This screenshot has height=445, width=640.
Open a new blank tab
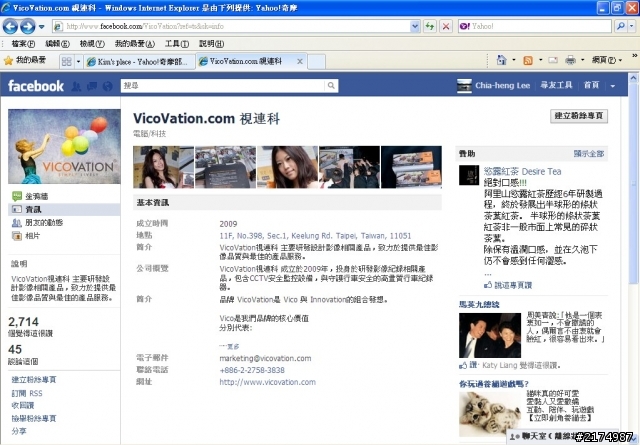(x=316, y=62)
